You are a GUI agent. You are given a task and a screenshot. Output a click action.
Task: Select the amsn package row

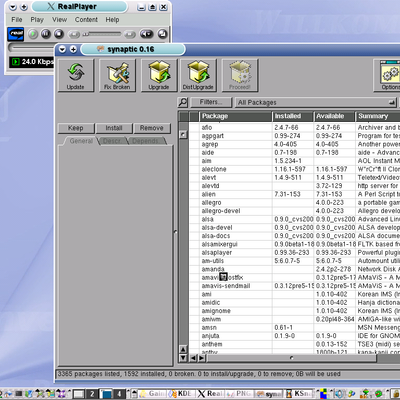[294, 327]
